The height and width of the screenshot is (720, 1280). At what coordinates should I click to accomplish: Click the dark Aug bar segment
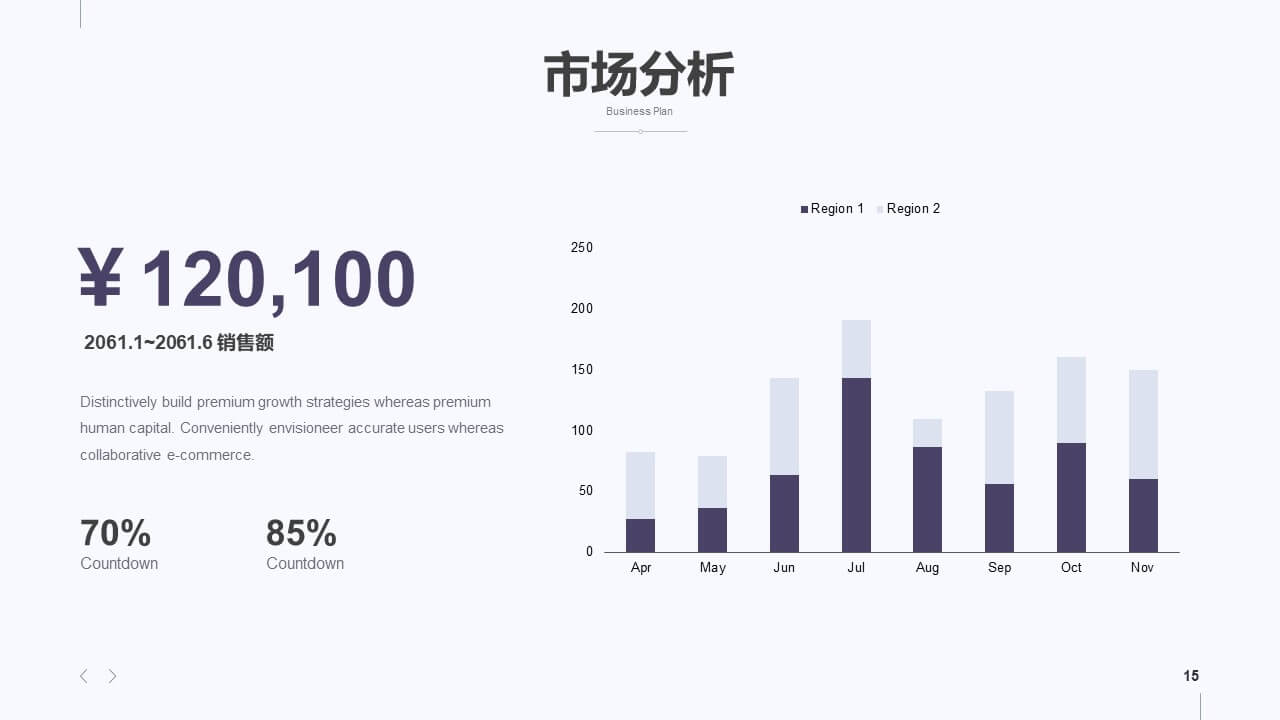[927, 499]
